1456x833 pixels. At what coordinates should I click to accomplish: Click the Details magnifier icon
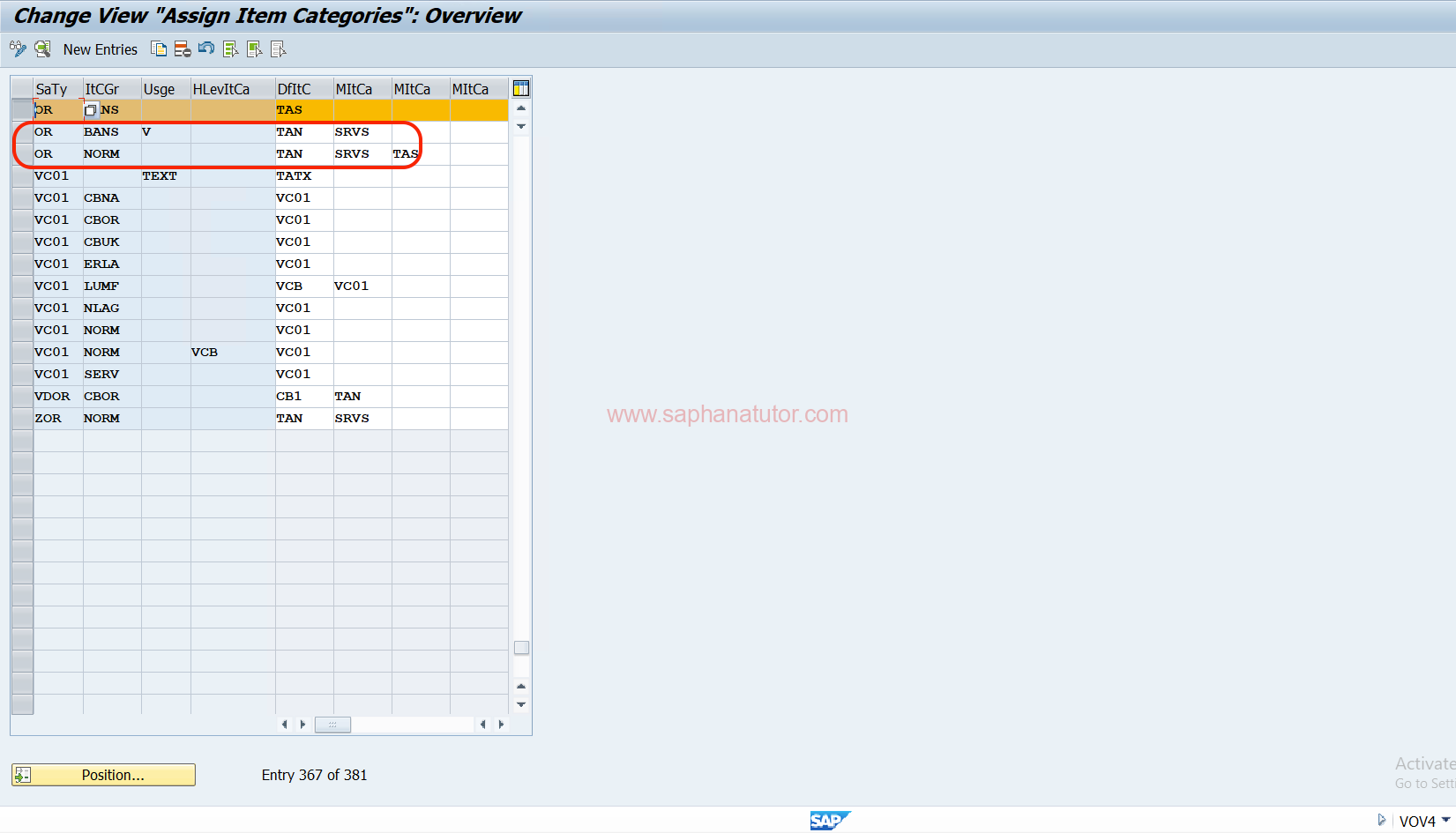coord(42,49)
